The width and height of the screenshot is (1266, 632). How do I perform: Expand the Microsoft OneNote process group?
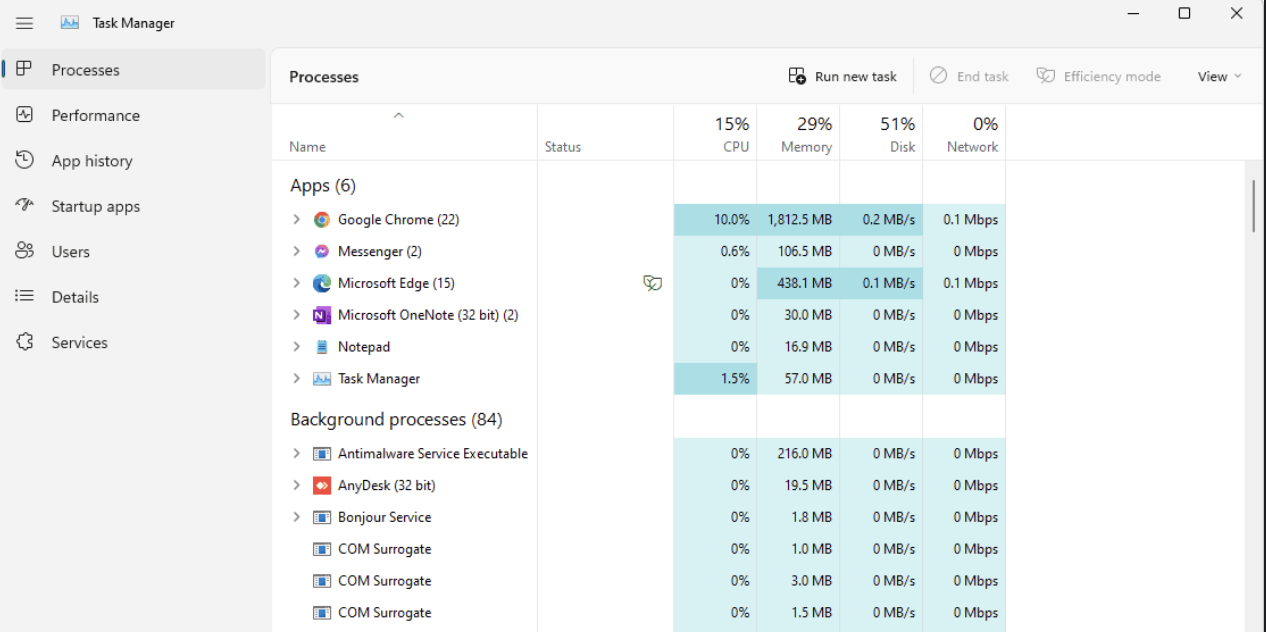[296, 315]
